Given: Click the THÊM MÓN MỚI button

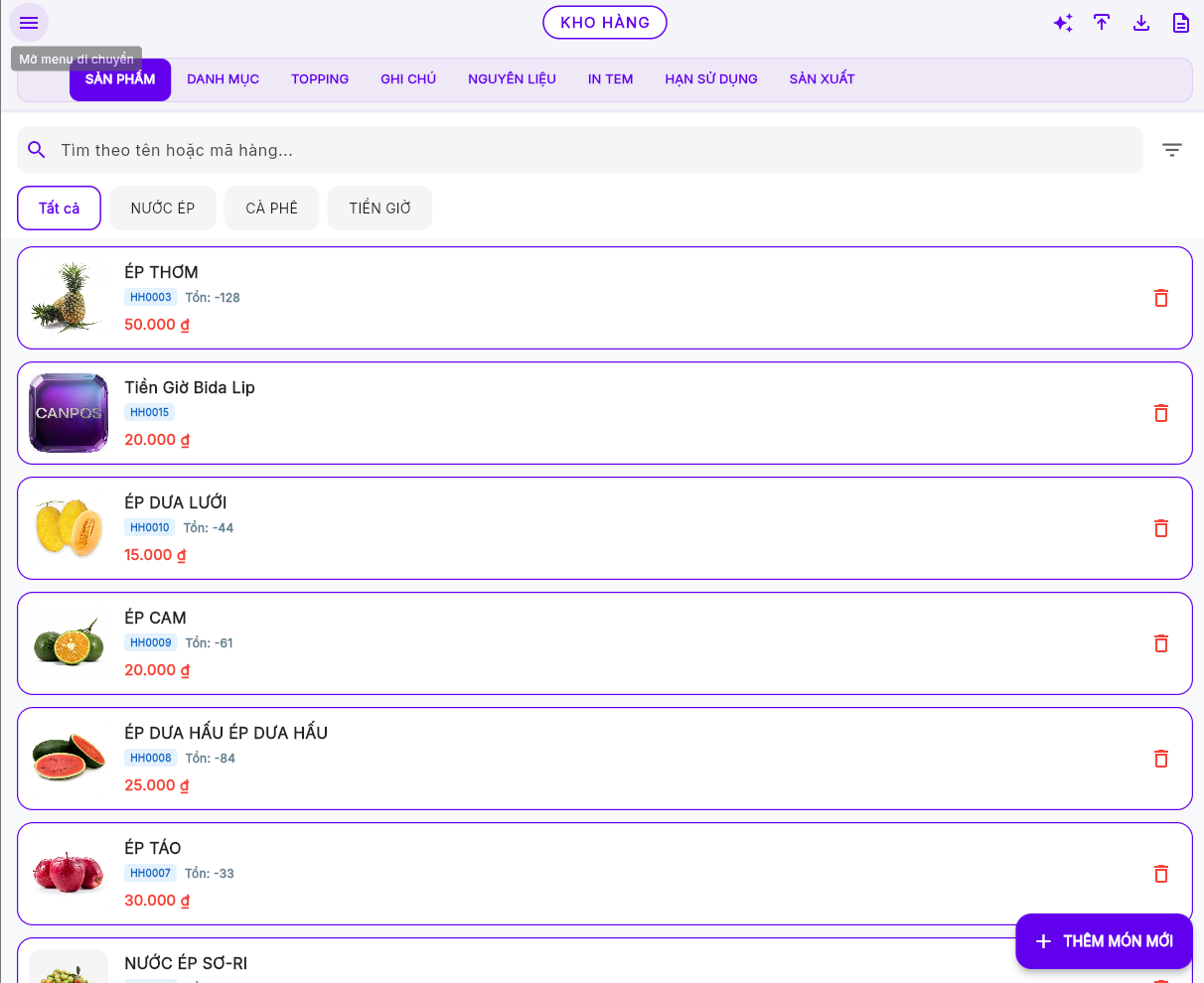Looking at the screenshot, I should click(x=1104, y=941).
